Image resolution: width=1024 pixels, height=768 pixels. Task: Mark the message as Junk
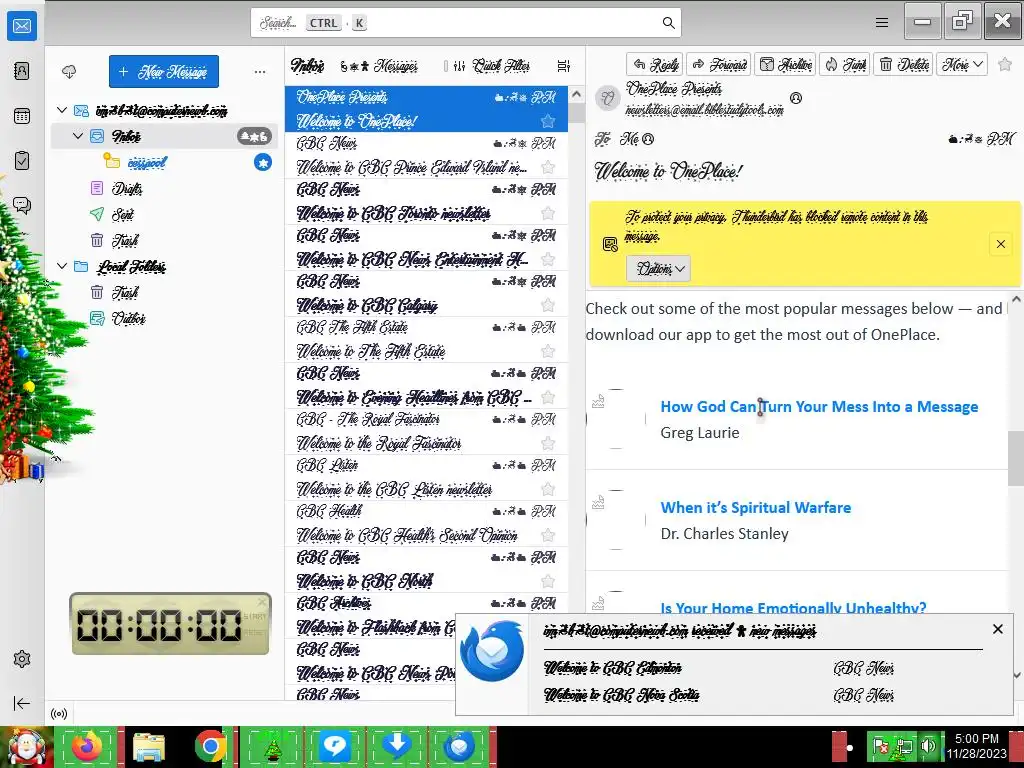[845, 64]
